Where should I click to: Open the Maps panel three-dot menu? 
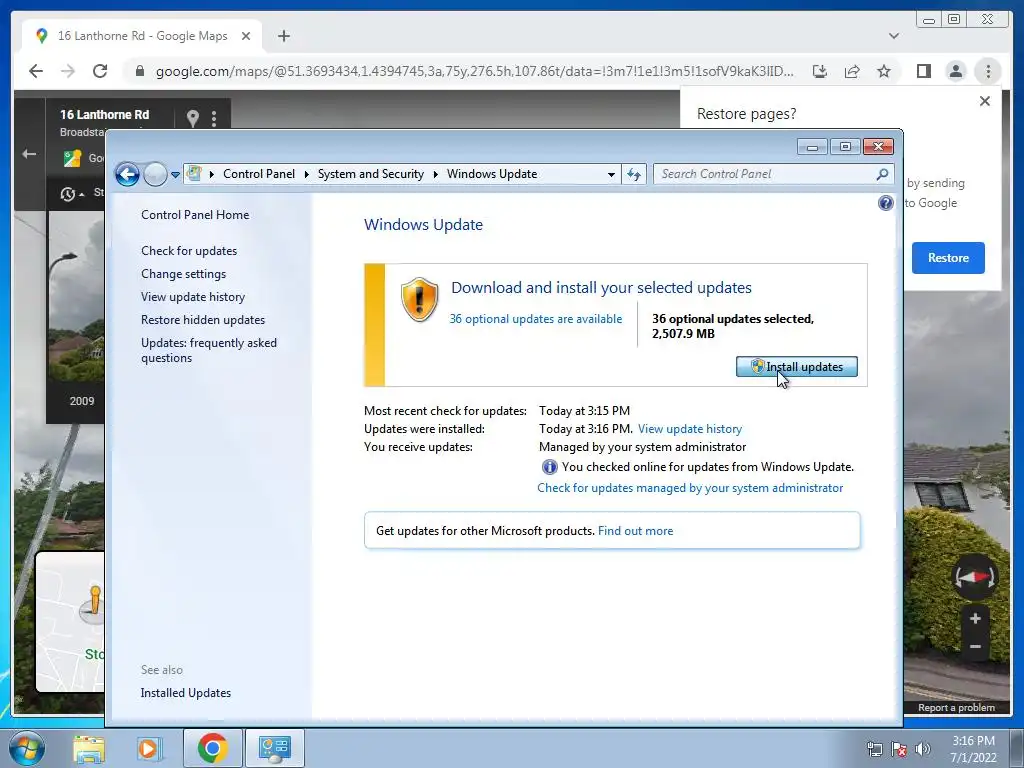click(214, 118)
